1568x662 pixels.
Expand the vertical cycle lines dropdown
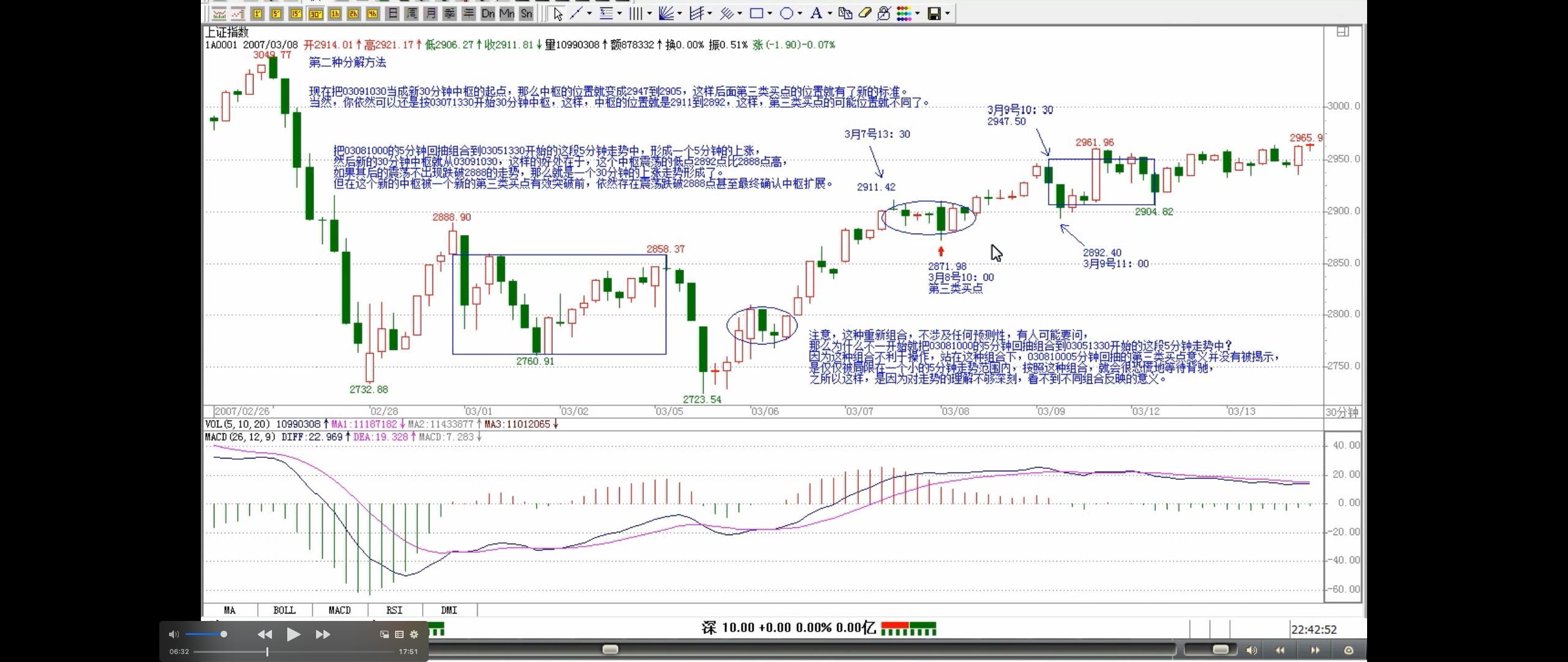click(649, 13)
